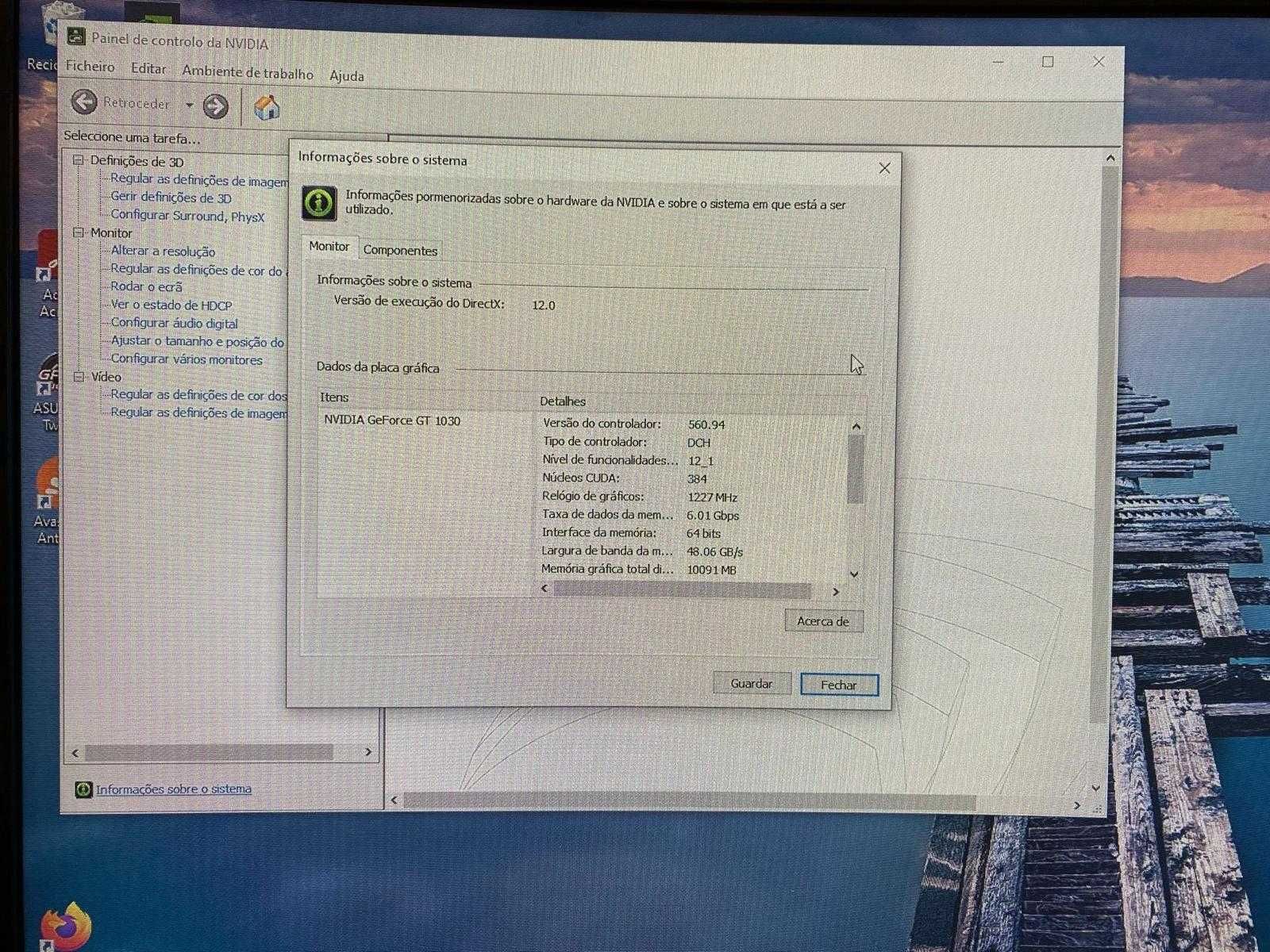Viewport: 1270px width, 952px height.
Task: Select Regular as definições de cor do monitor
Action: [198, 270]
